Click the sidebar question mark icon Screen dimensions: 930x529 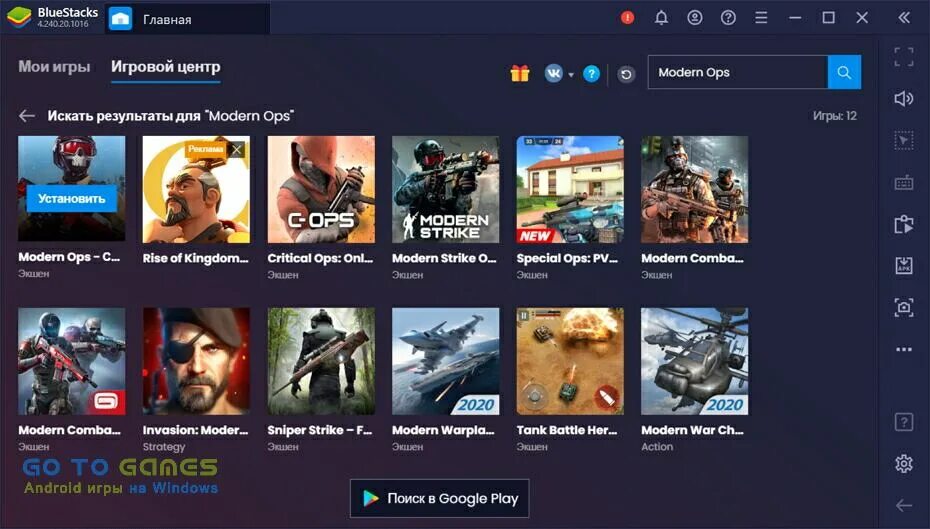(x=904, y=422)
